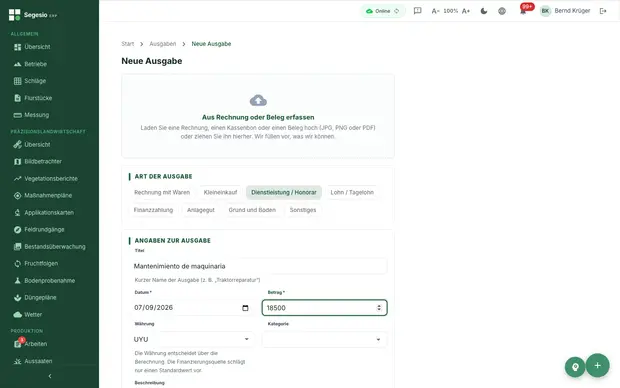
Task: Open the date picker calendar icon
Action: point(245,308)
